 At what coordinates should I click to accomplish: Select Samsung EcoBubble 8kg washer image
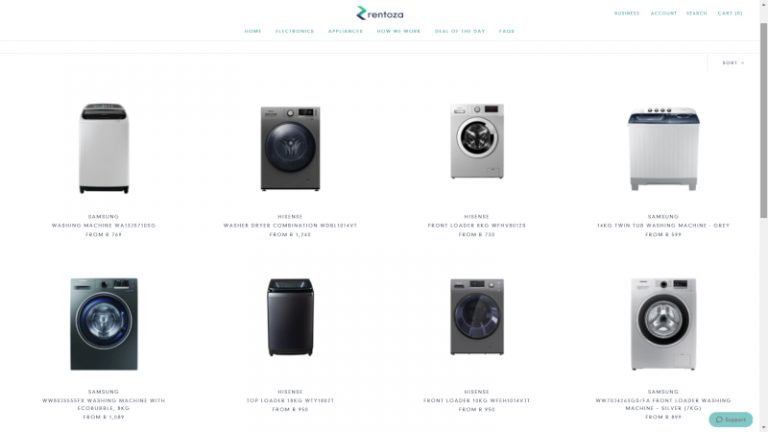tap(104, 324)
